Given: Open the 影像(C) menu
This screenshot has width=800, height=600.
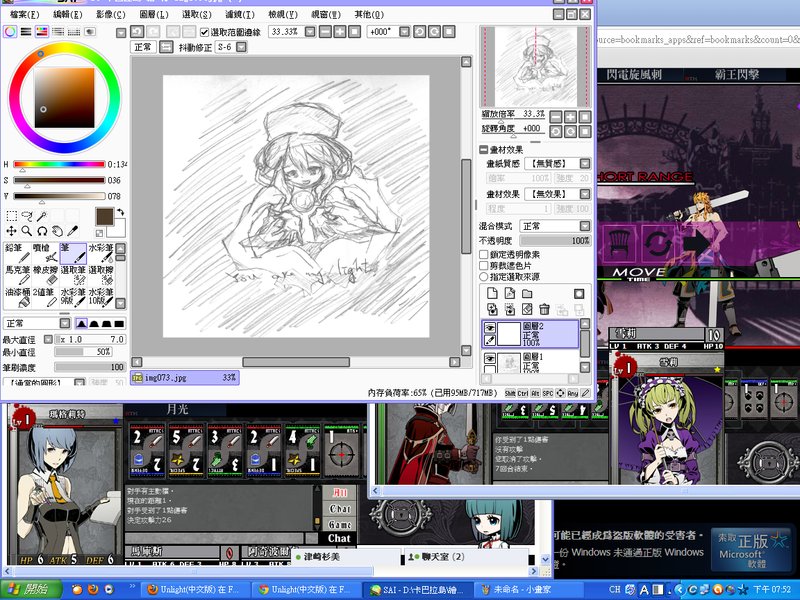Looking at the screenshot, I should click(111, 14).
